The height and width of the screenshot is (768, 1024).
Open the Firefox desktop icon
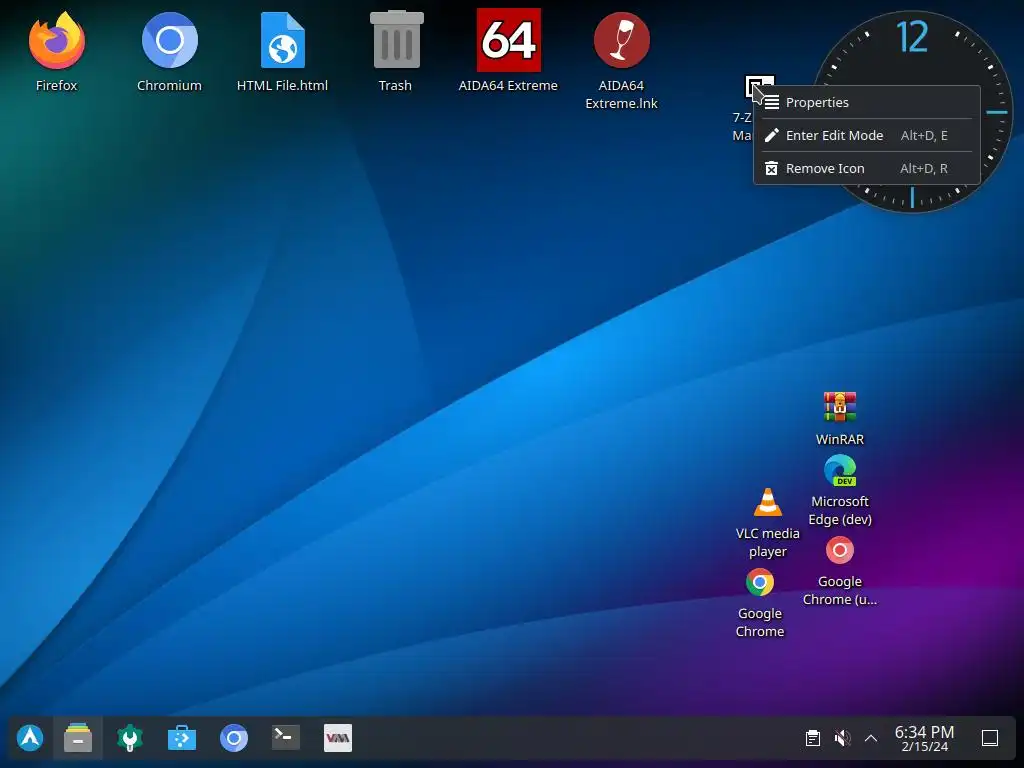tap(57, 40)
